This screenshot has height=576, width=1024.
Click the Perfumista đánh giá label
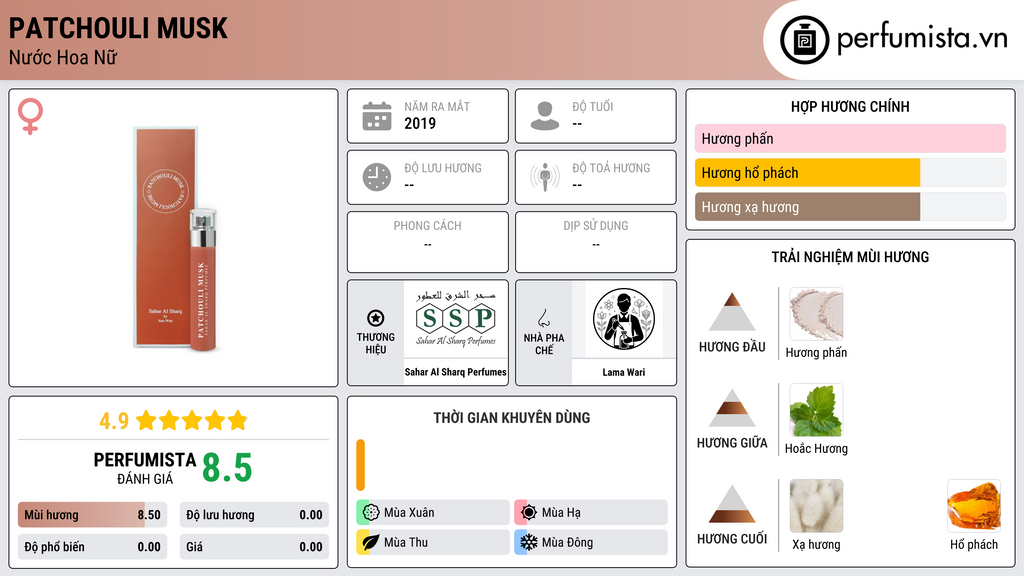145,469
